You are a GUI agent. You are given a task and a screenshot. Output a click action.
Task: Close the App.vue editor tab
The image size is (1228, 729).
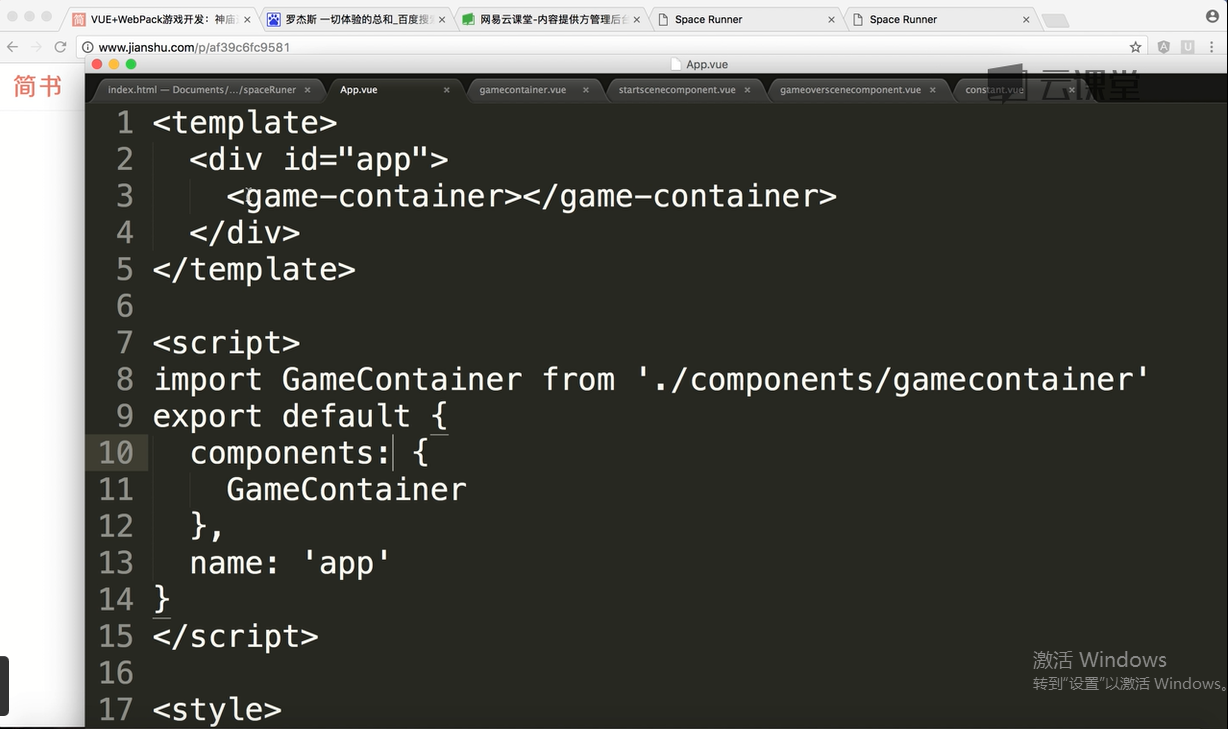[x=447, y=90]
